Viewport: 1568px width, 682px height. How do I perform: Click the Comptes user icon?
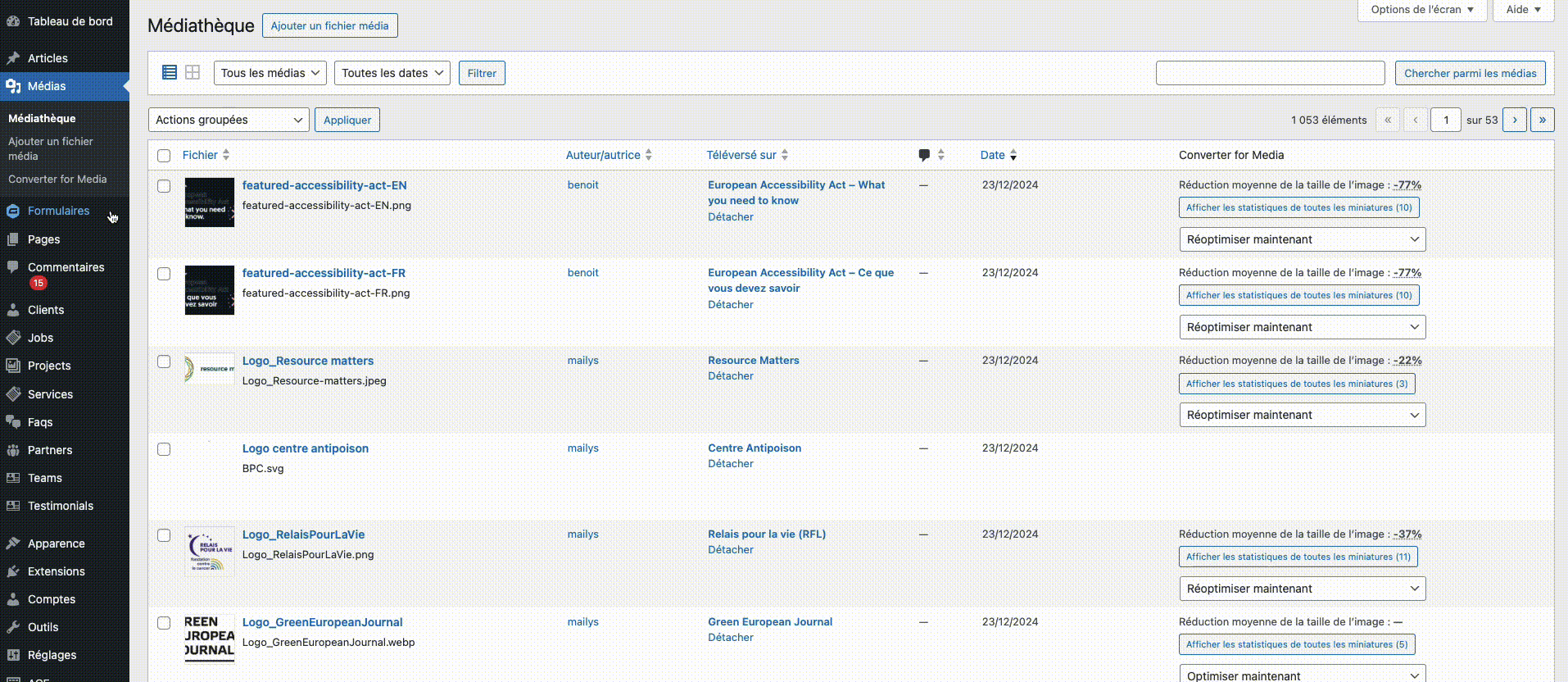[x=13, y=599]
